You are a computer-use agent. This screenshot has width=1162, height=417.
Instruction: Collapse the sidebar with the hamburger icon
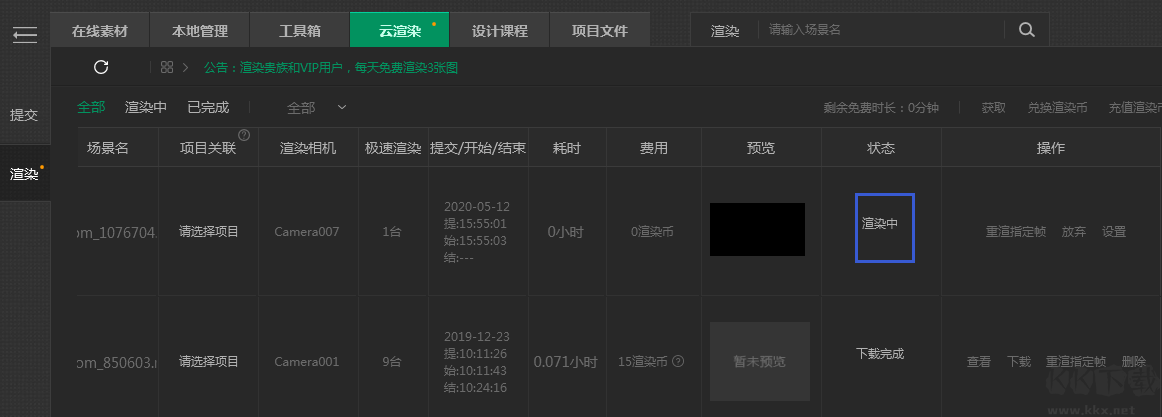point(25,36)
